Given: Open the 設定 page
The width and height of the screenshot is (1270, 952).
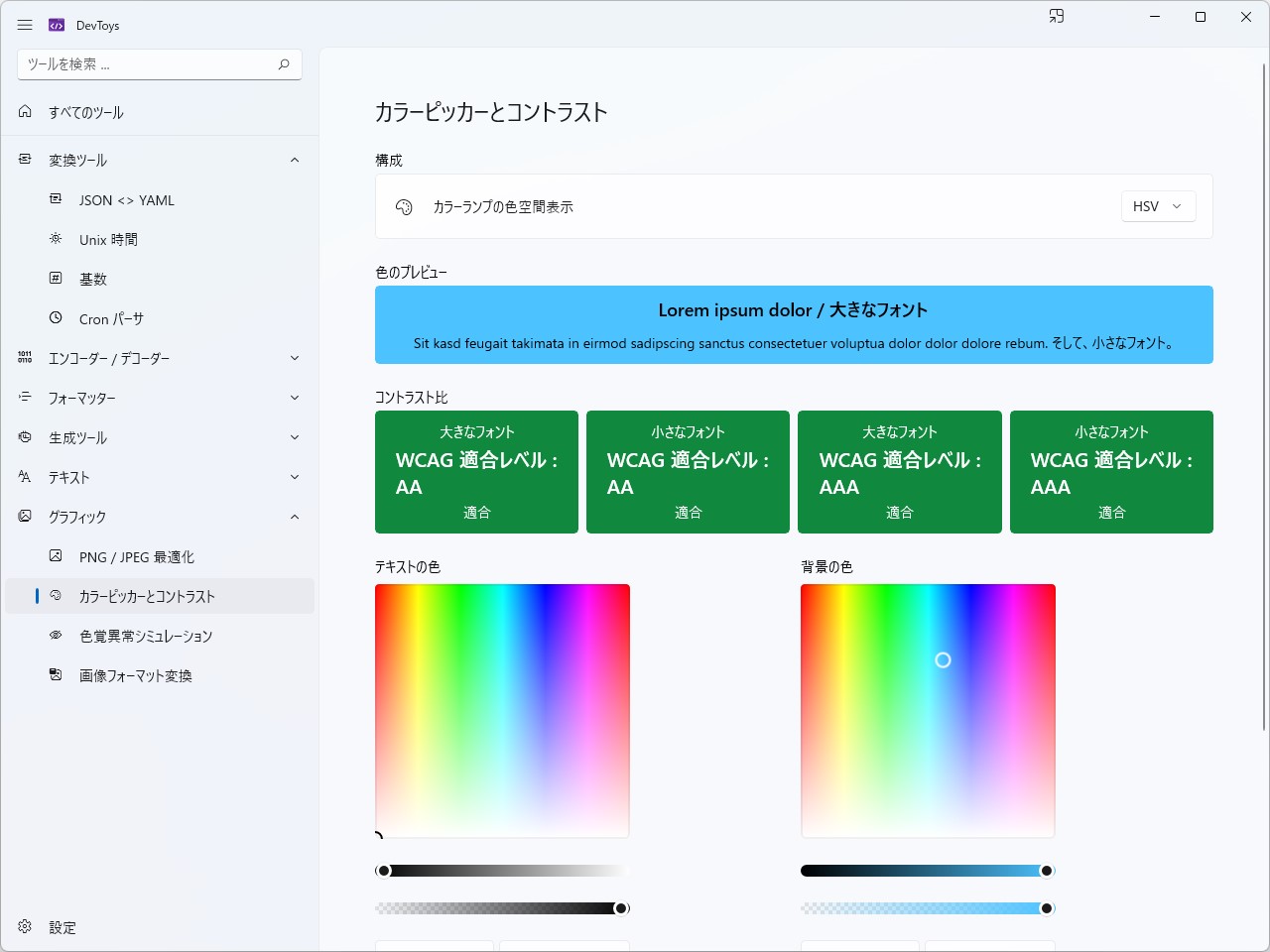Looking at the screenshot, I should point(62,927).
